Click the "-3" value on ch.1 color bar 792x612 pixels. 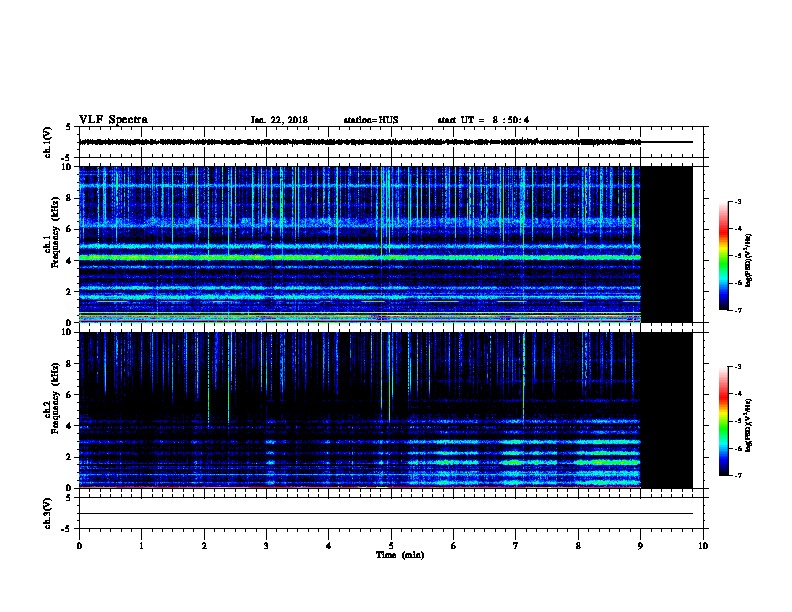pyautogui.click(x=737, y=201)
